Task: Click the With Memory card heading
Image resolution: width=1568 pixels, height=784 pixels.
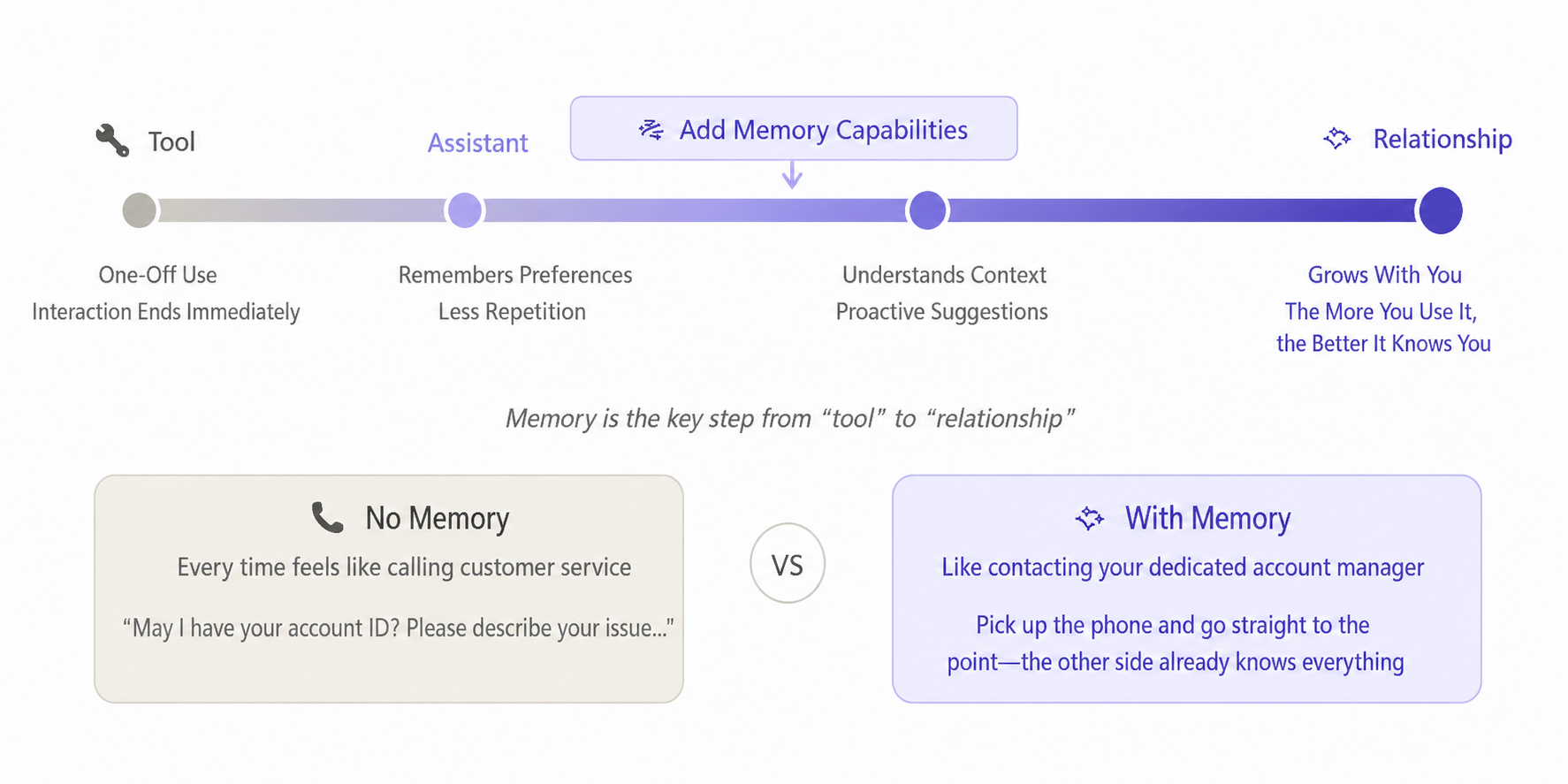Action: click(x=1208, y=518)
